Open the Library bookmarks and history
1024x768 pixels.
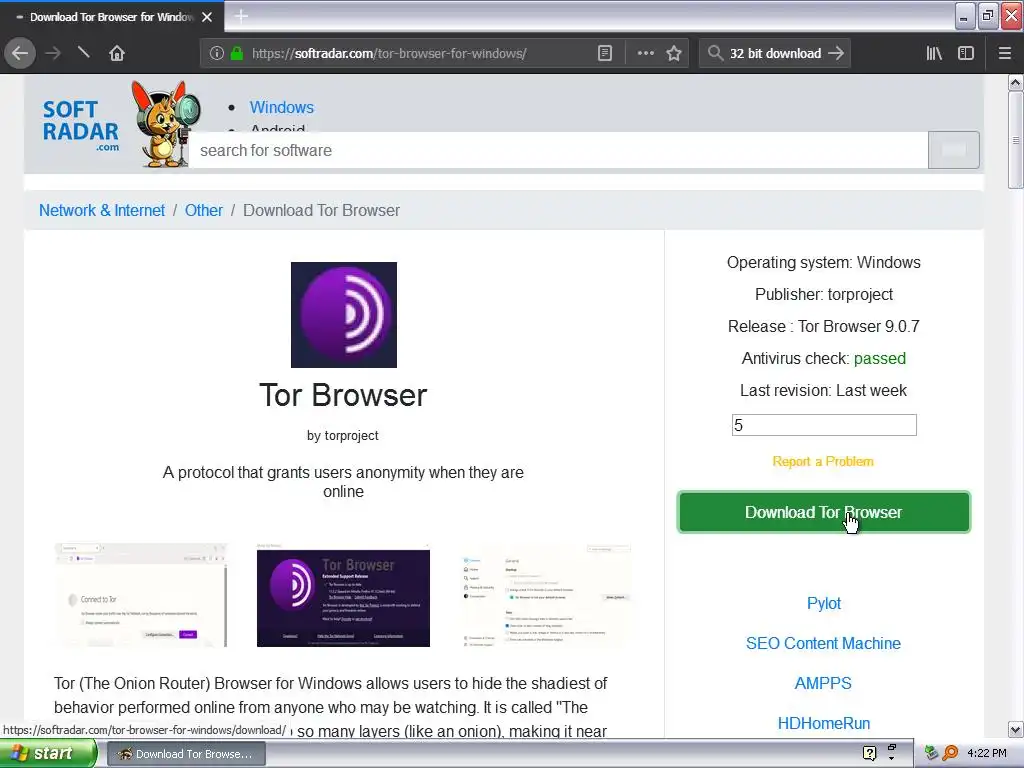click(934, 54)
